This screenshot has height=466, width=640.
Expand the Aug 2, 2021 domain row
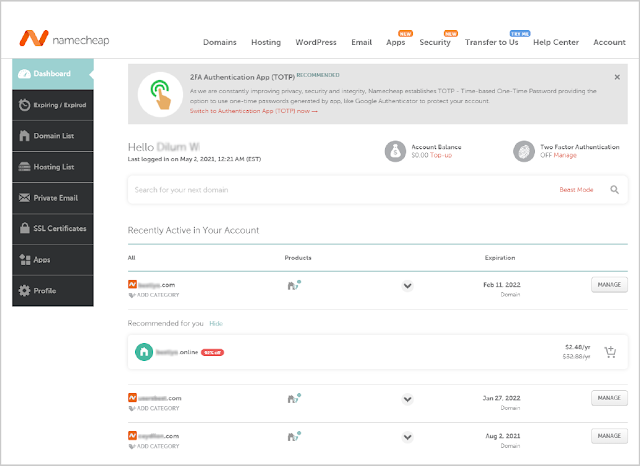(407, 437)
